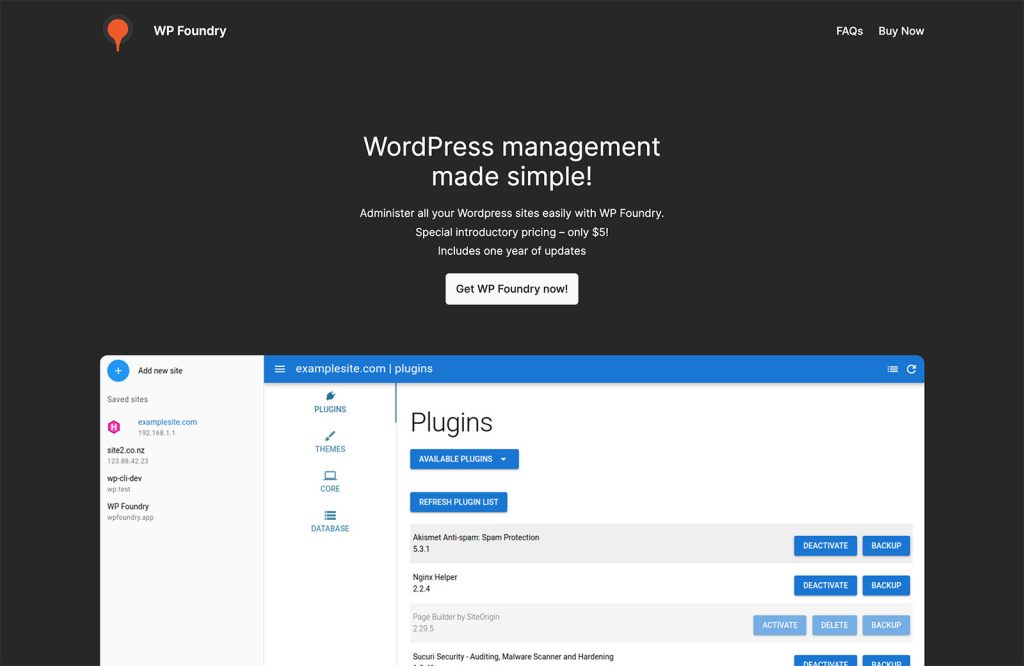Activate Page Builder by SiteOrigin
The image size is (1024, 666).
pos(780,626)
